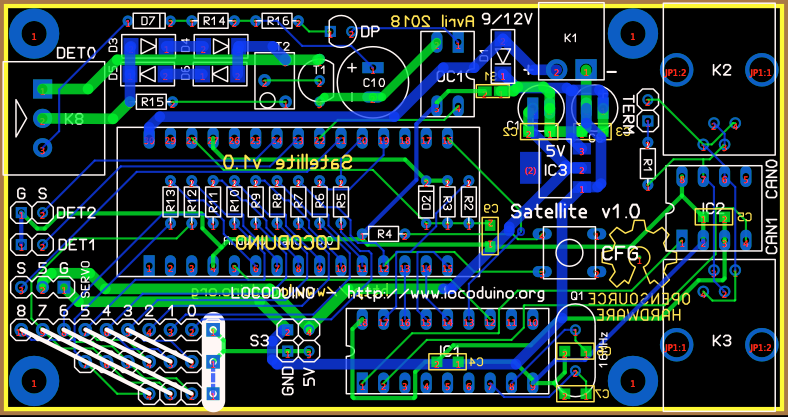Click the S3 header label

click(x=260, y=341)
